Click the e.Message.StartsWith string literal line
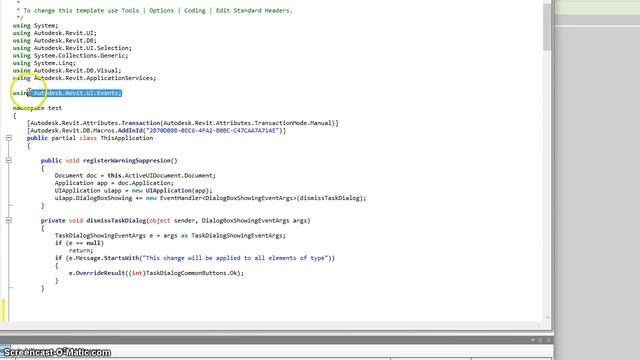 [195, 258]
